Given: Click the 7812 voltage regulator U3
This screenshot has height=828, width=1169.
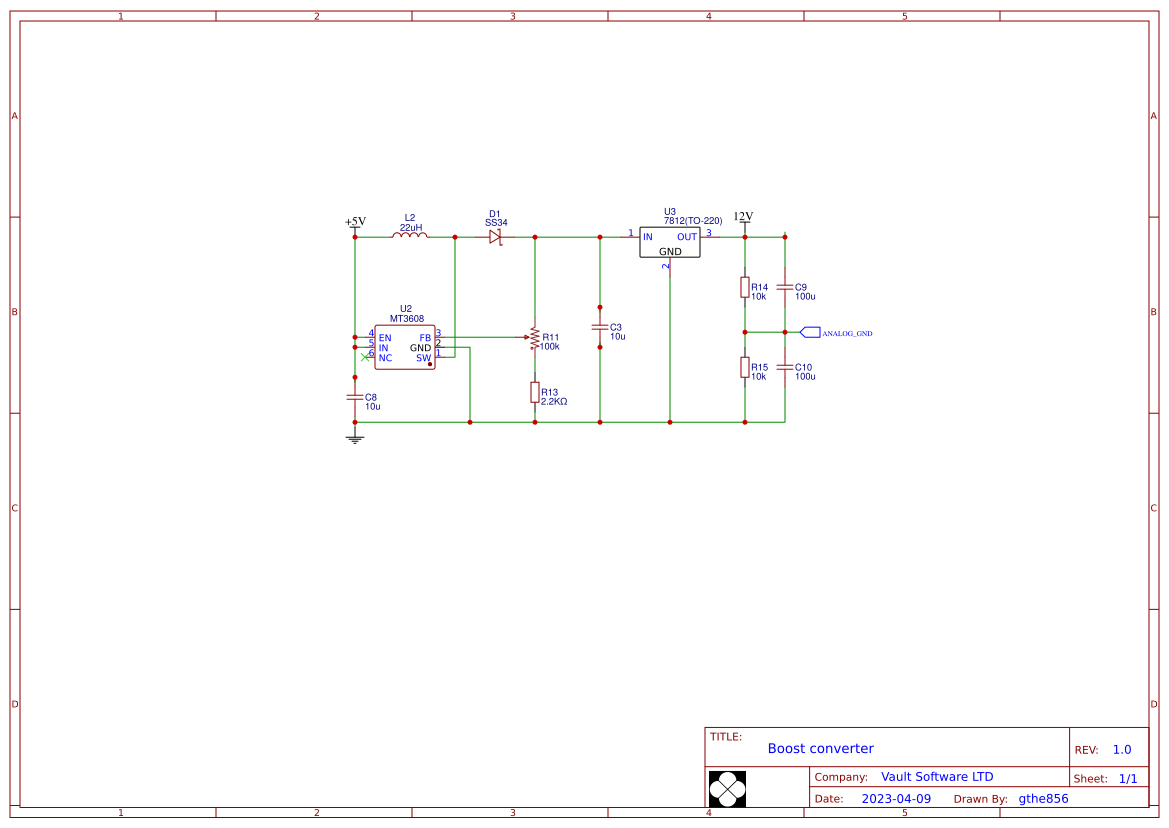Looking at the screenshot, I should (670, 243).
